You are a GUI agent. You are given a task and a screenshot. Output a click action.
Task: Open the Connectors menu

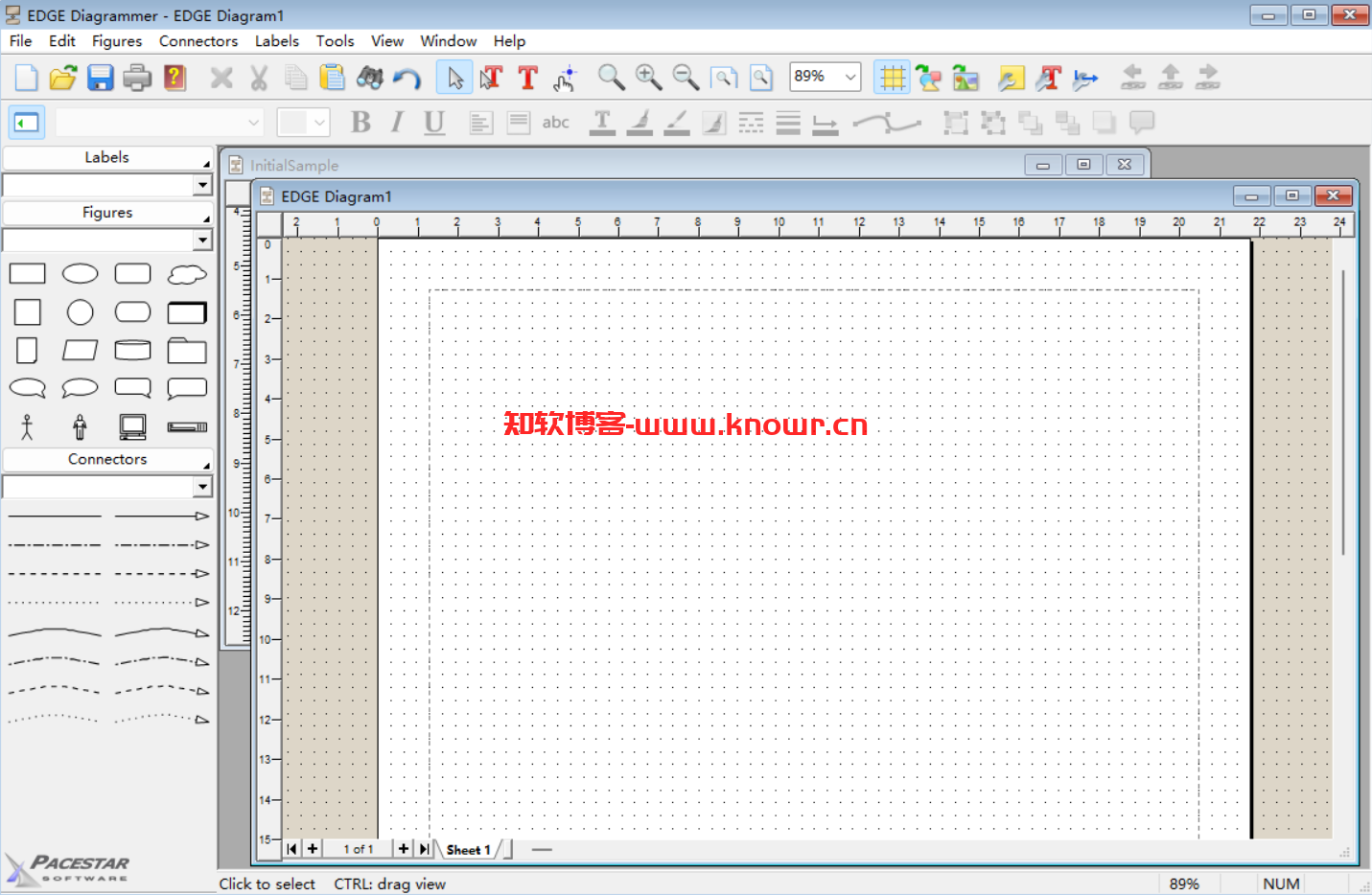198,41
